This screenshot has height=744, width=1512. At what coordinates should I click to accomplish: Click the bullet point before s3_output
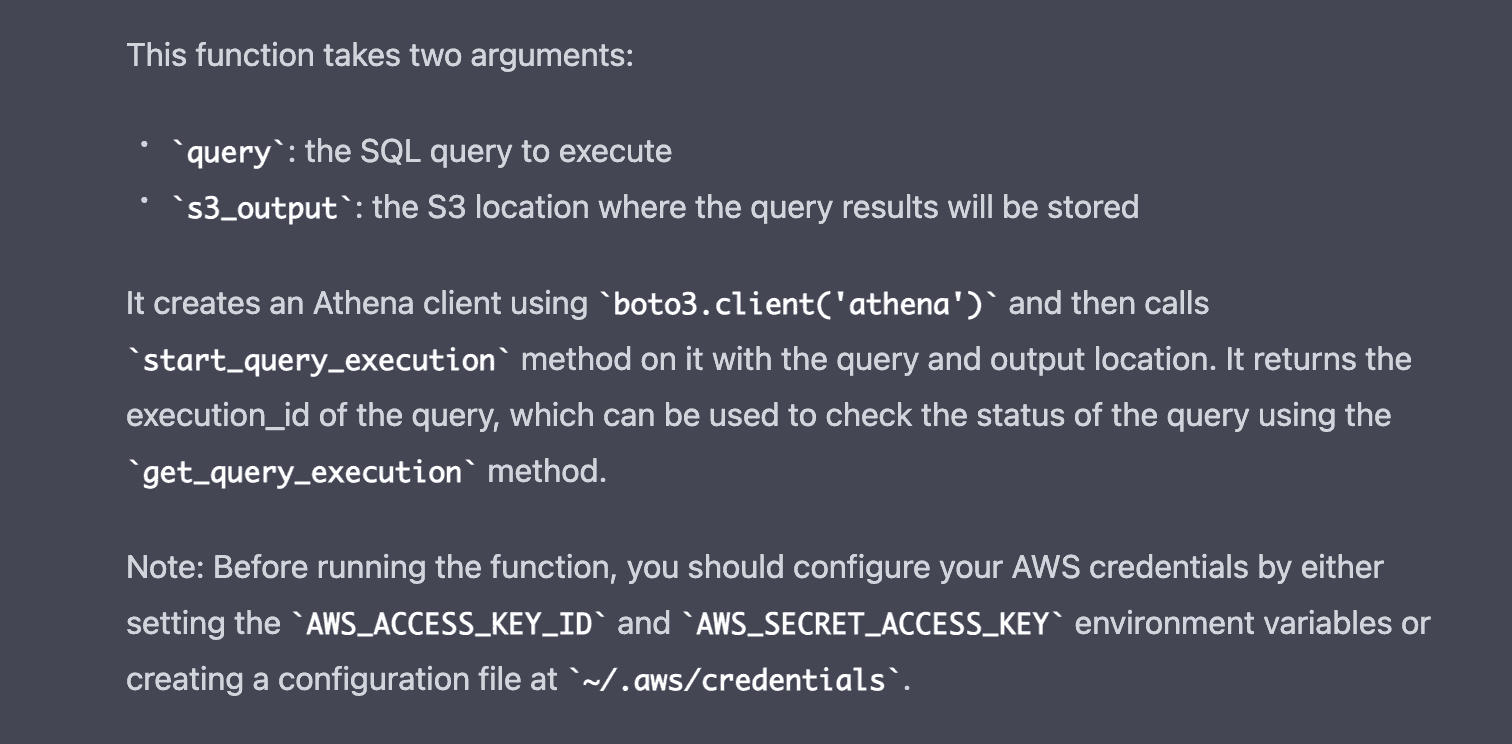click(x=144, y=202)
